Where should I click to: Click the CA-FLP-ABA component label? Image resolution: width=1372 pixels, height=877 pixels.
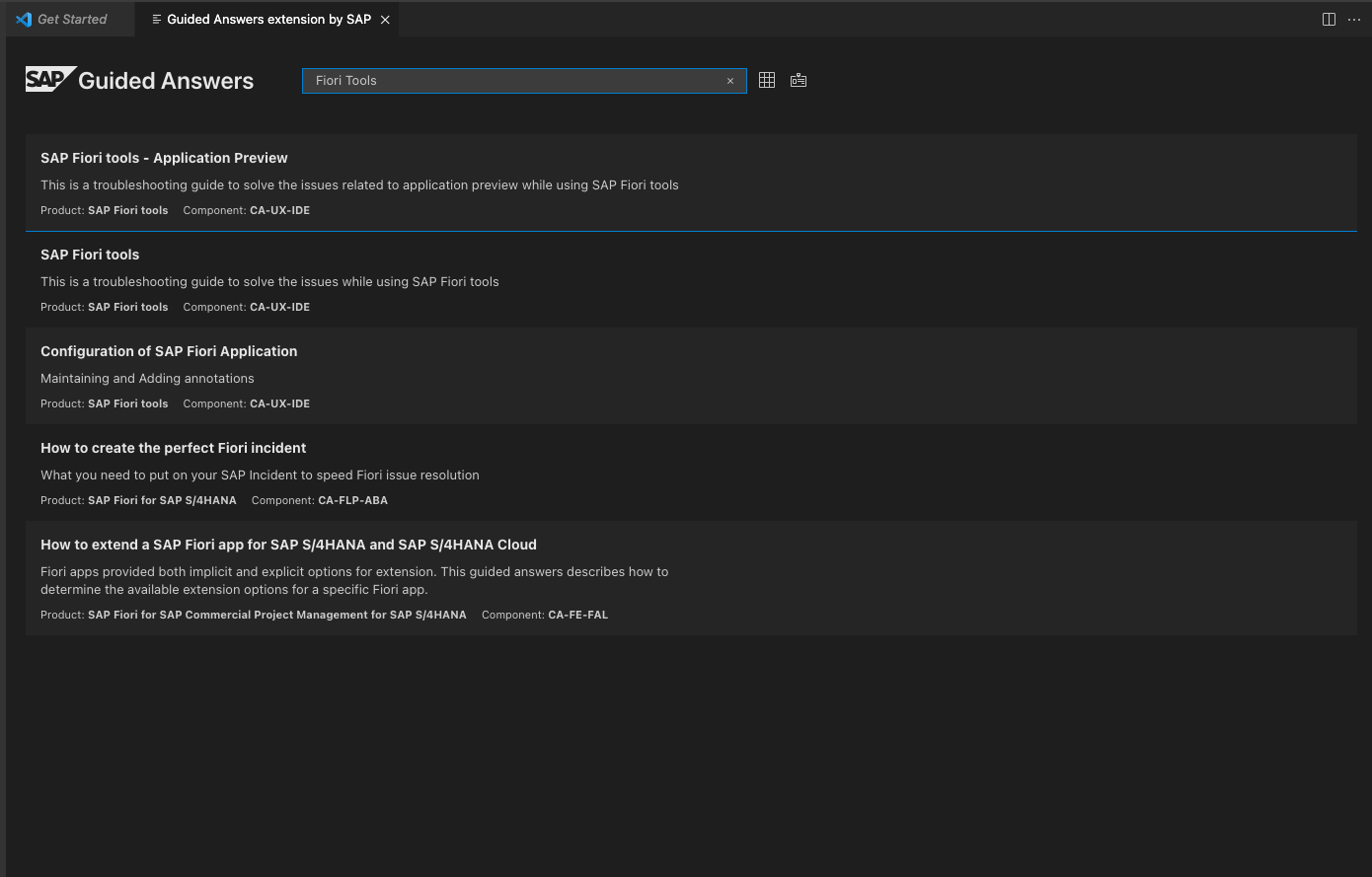click(x=352, y=500)
